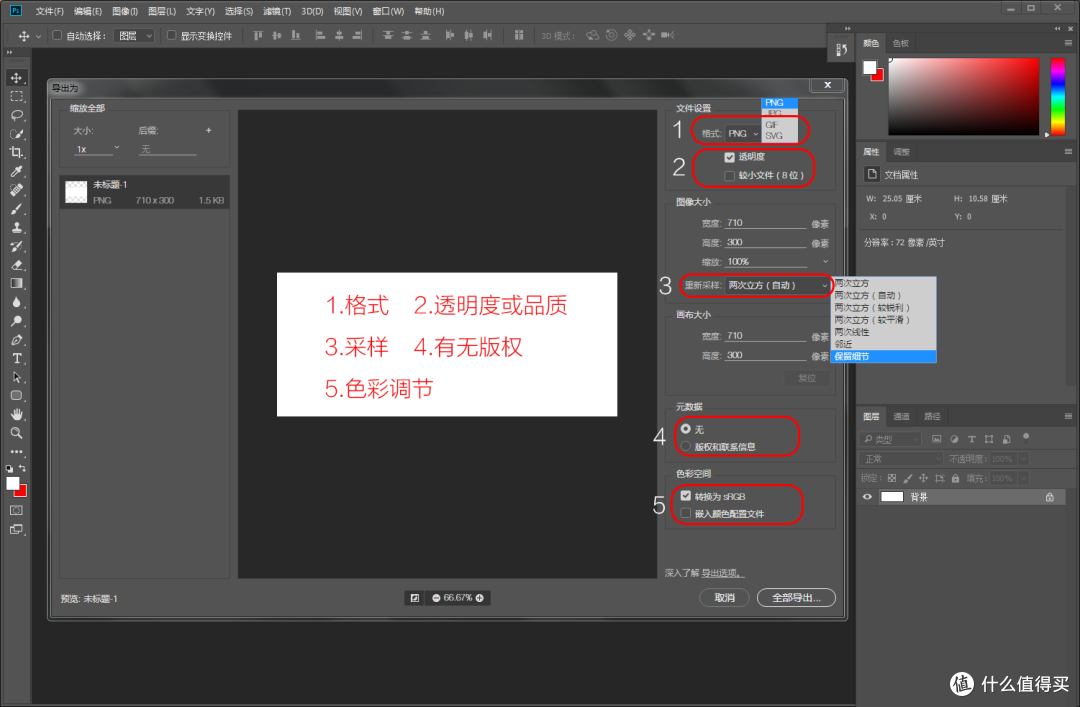1080x707 pixels.
Task: Select the Type tool
Action: click(15, 357)
